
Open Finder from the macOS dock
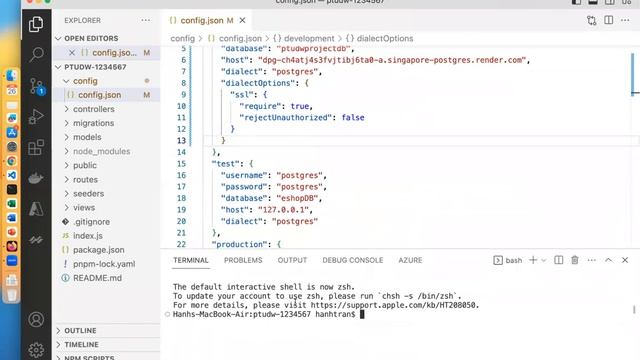pos(11,76)
